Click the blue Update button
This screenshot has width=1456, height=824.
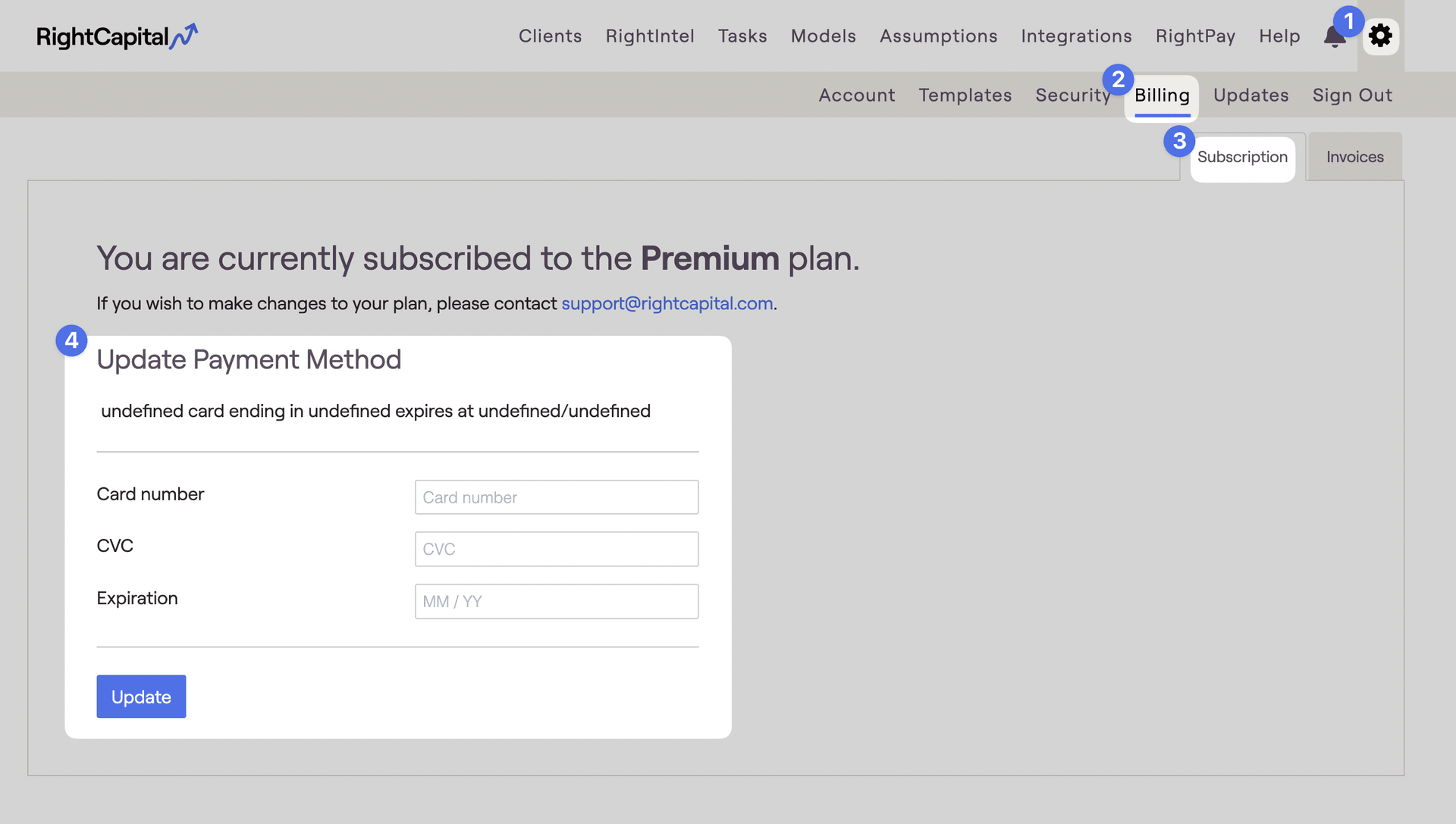(x=141, y=697)
